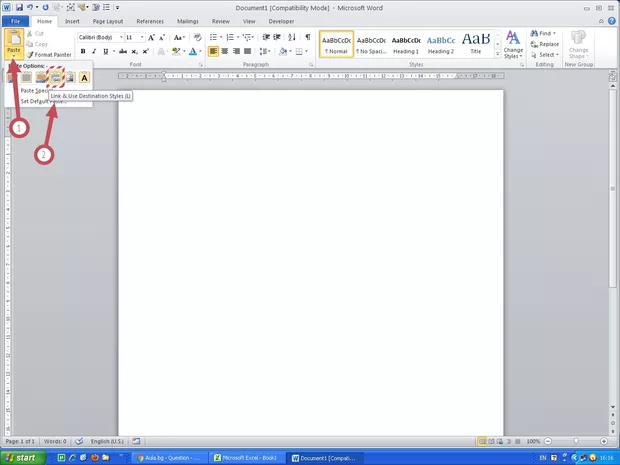Viewport: 620px width, 465px height.
Task: Choose the Keep Text Only paste option
Action: click(x=84, y=77)
